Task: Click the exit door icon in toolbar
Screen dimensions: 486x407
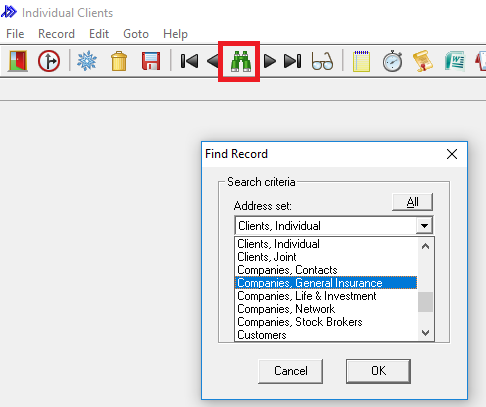Action: pos(18,61)
